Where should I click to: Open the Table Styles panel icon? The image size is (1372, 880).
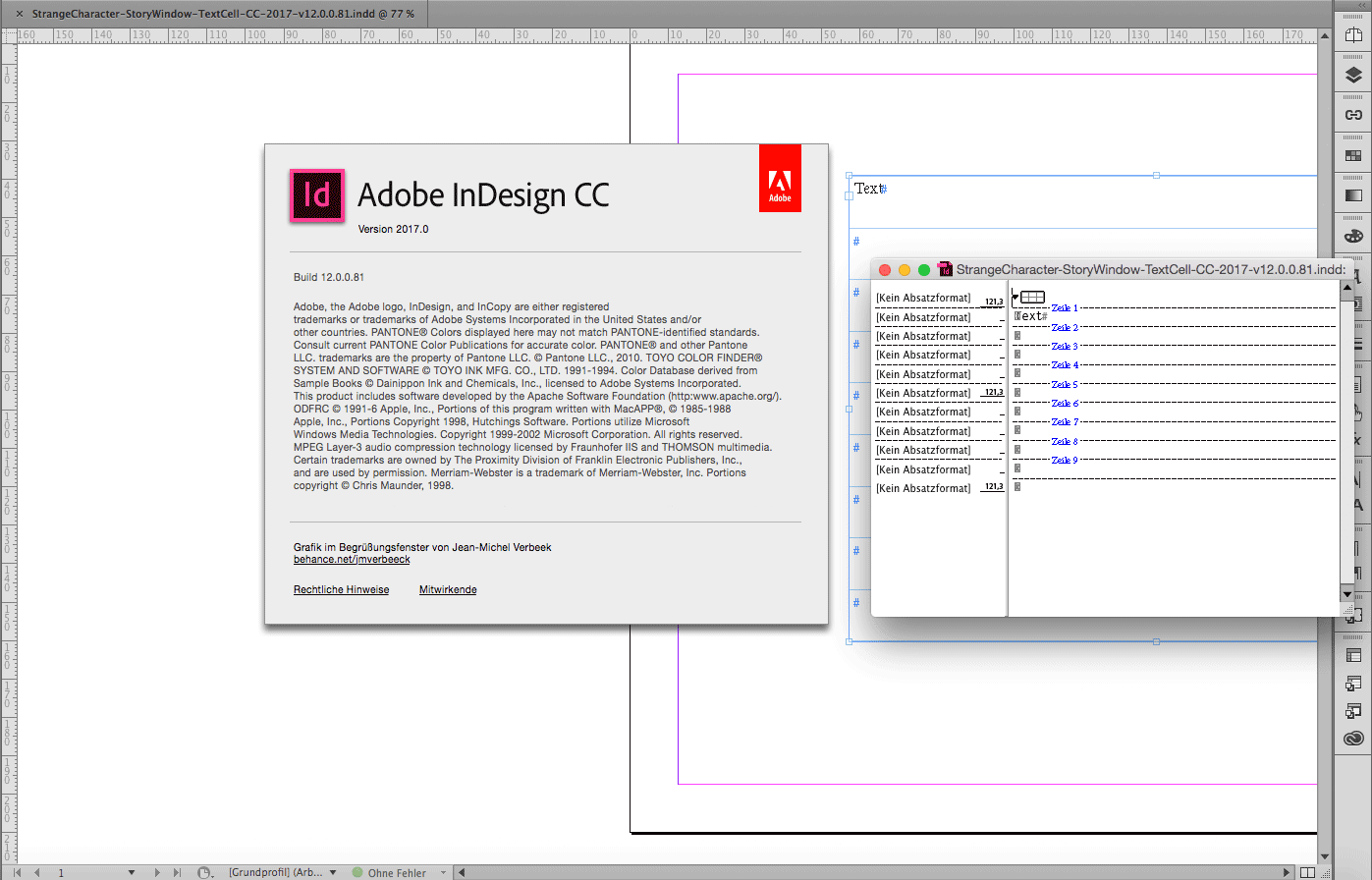(x=1353, y=684)
